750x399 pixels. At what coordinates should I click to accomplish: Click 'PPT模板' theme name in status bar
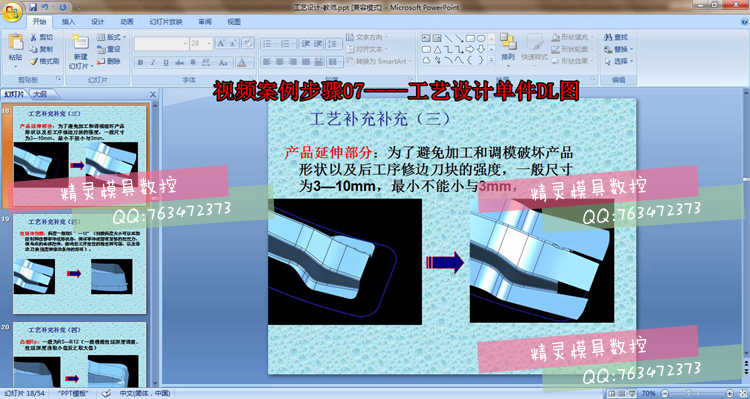click(x=73, y=393)
